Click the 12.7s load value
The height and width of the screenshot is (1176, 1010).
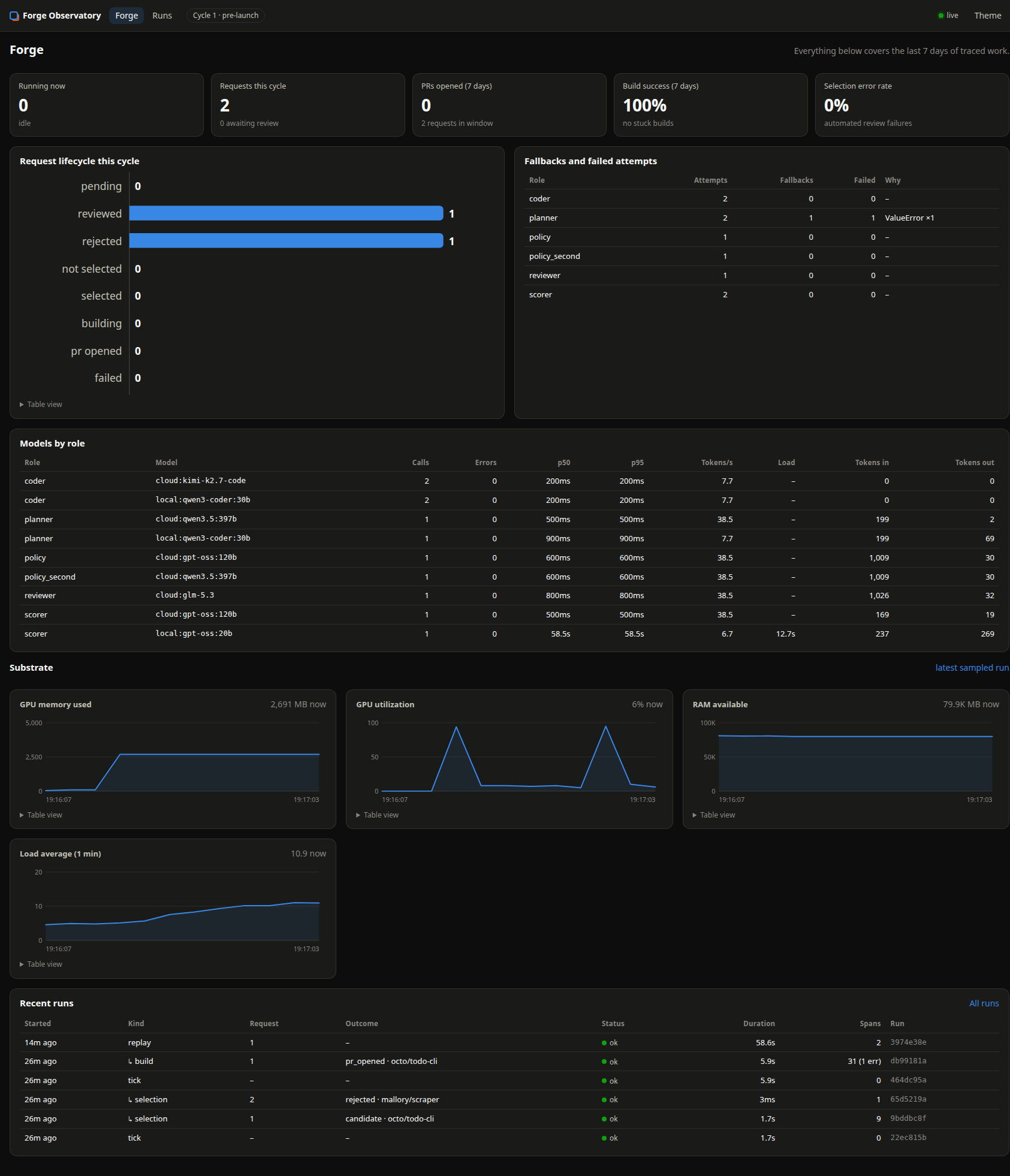[785, 634]
